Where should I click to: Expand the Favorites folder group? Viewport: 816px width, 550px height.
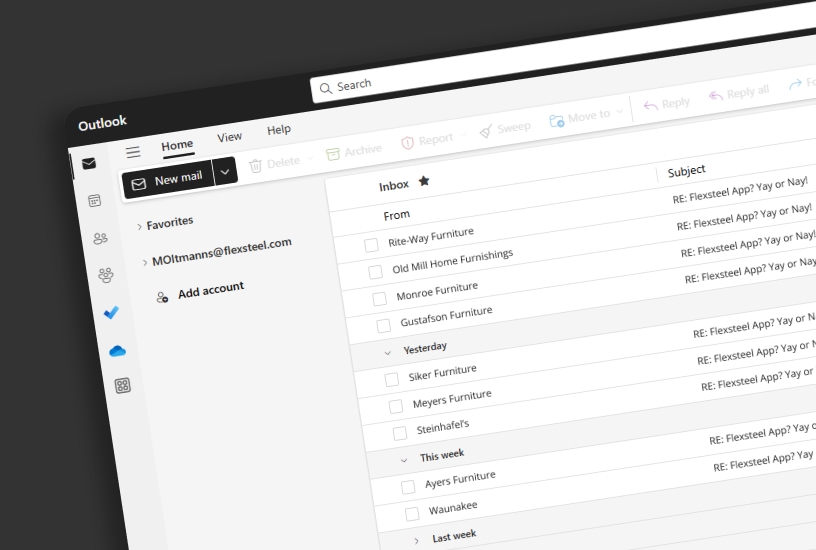[x=139, y=226]
